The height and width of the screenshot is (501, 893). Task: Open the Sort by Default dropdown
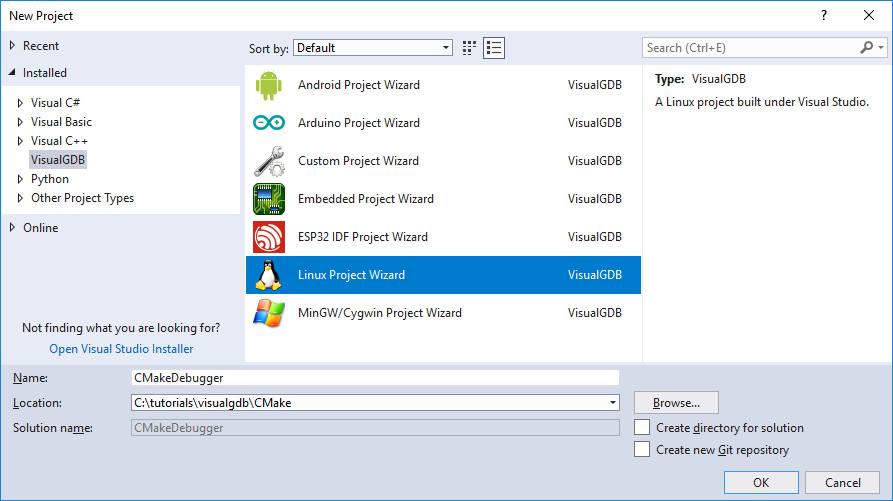point(373,48)
